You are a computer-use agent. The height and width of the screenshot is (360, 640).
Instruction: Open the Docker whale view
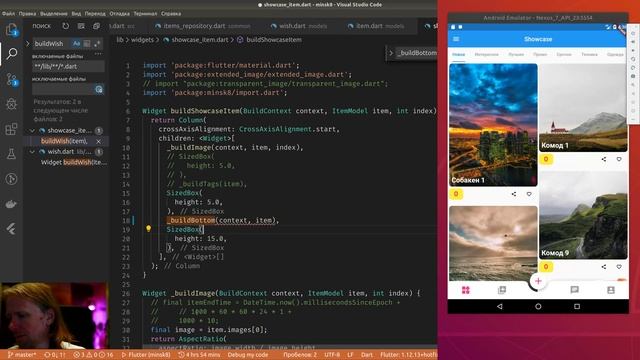[11, 204]
